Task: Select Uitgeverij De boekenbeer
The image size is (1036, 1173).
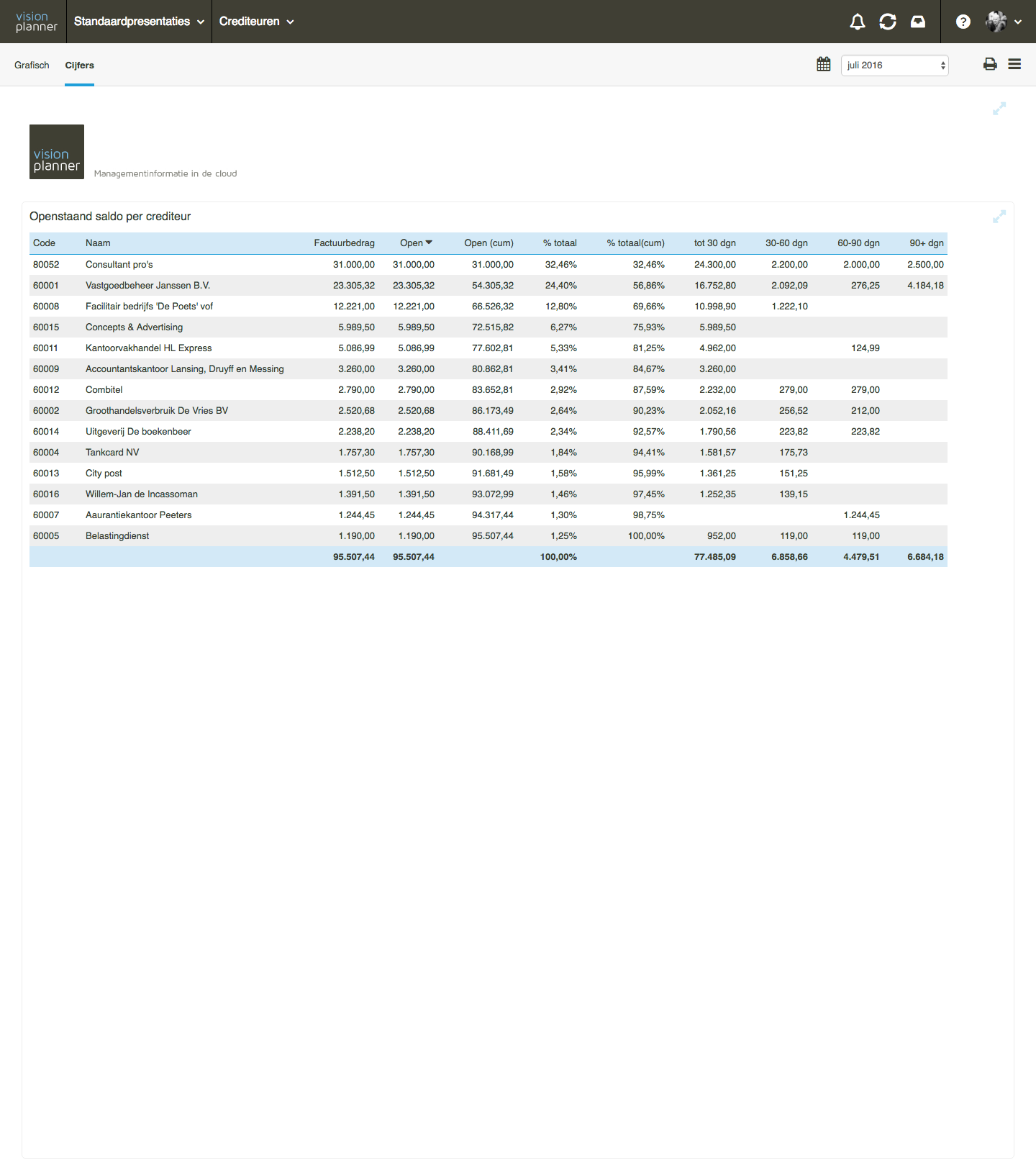Action: point(488,432)
